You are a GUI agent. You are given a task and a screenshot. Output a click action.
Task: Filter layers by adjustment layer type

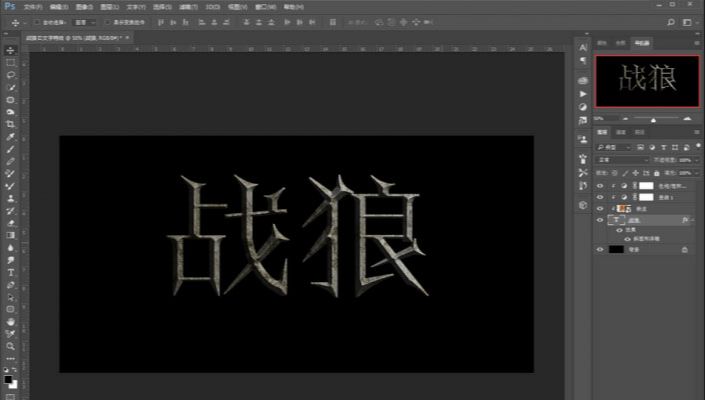652,147
